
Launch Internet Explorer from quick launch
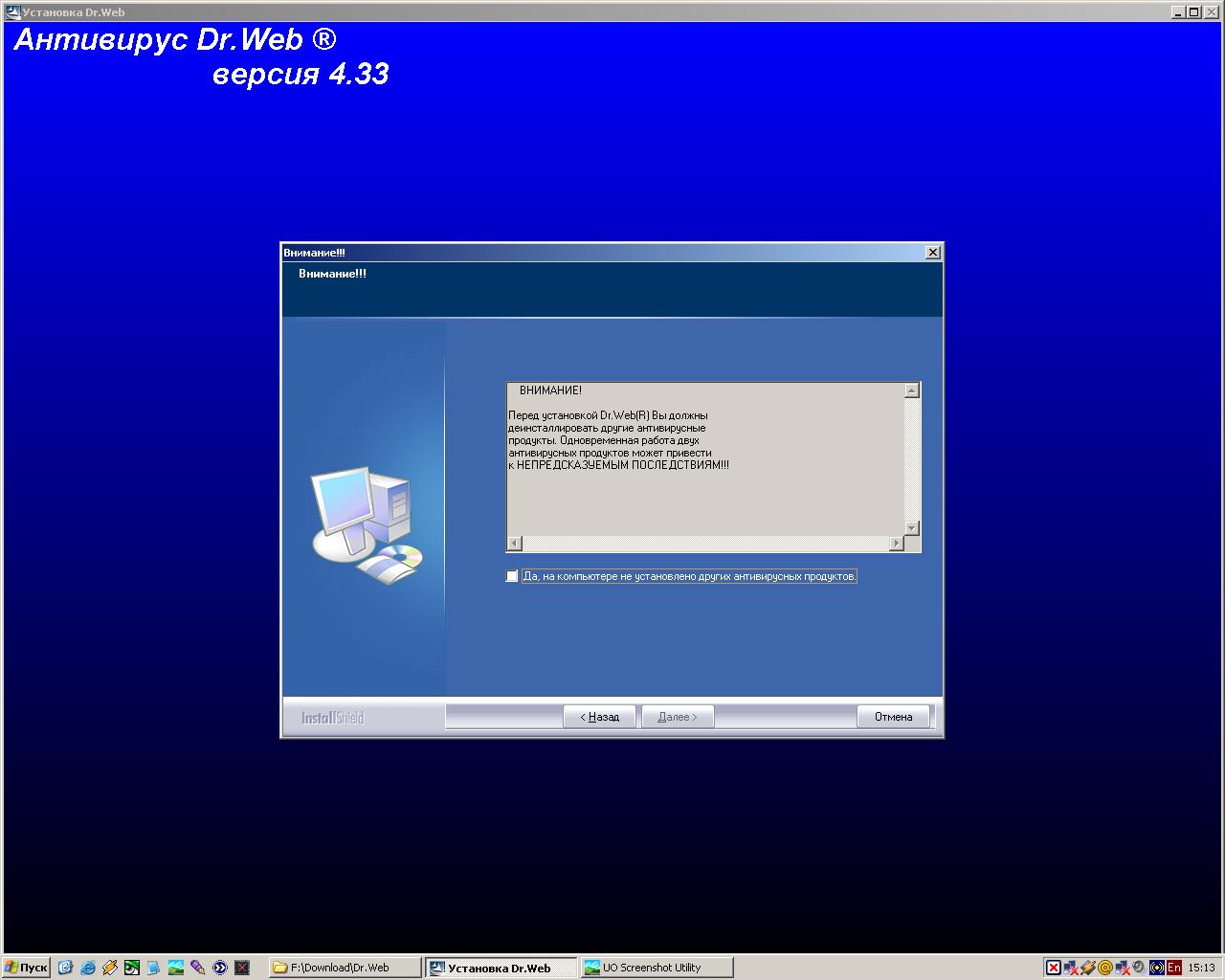[87, 968]
